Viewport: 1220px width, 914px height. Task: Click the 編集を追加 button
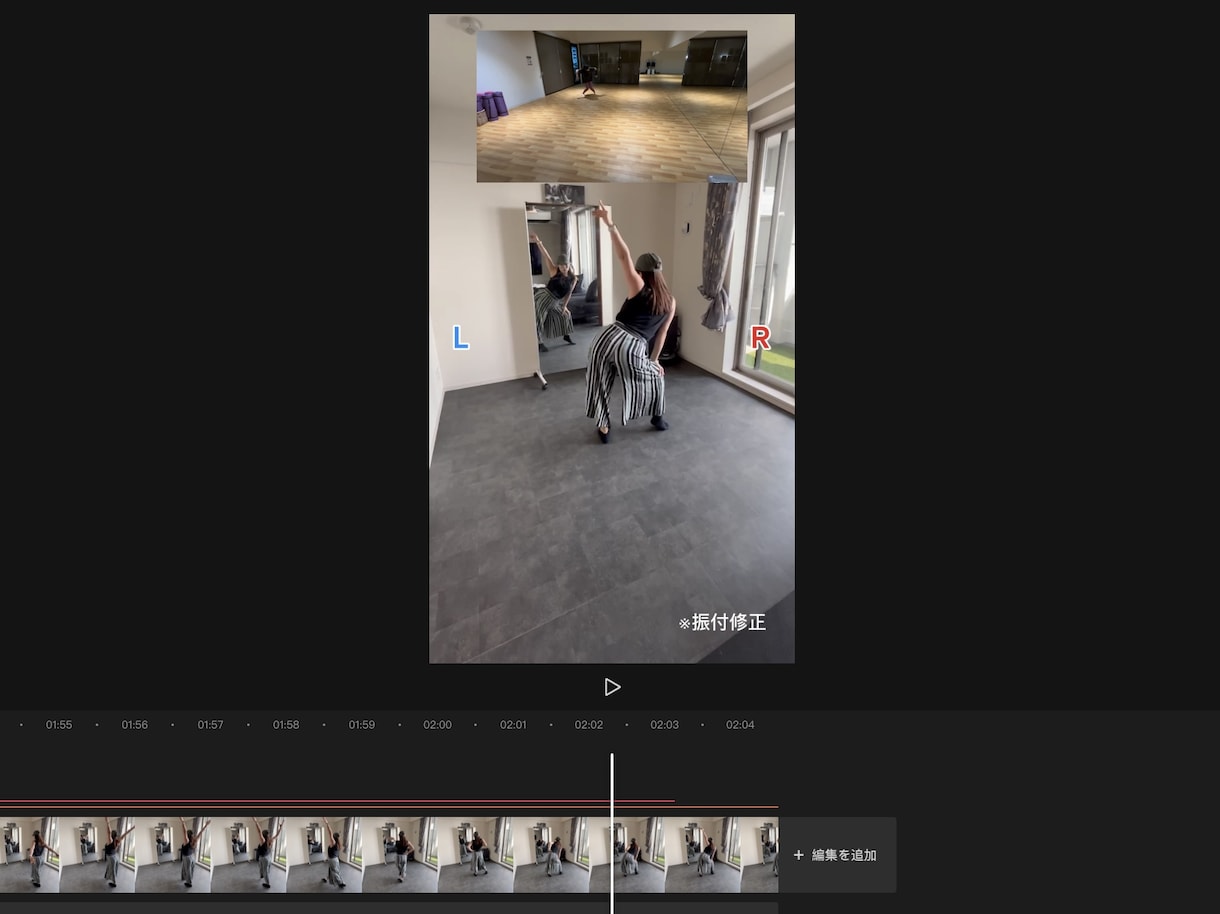[837, 855]
